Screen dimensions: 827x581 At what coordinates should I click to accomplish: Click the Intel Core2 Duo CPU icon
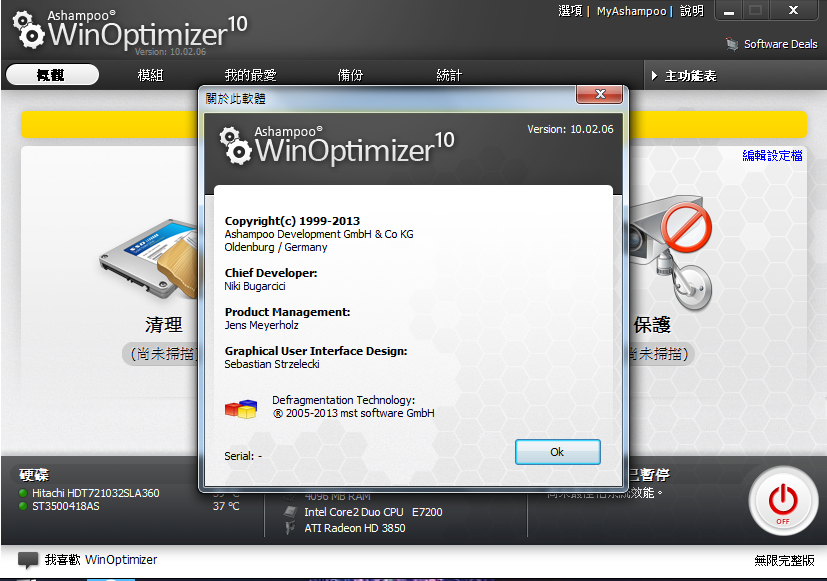pos(290,511)
